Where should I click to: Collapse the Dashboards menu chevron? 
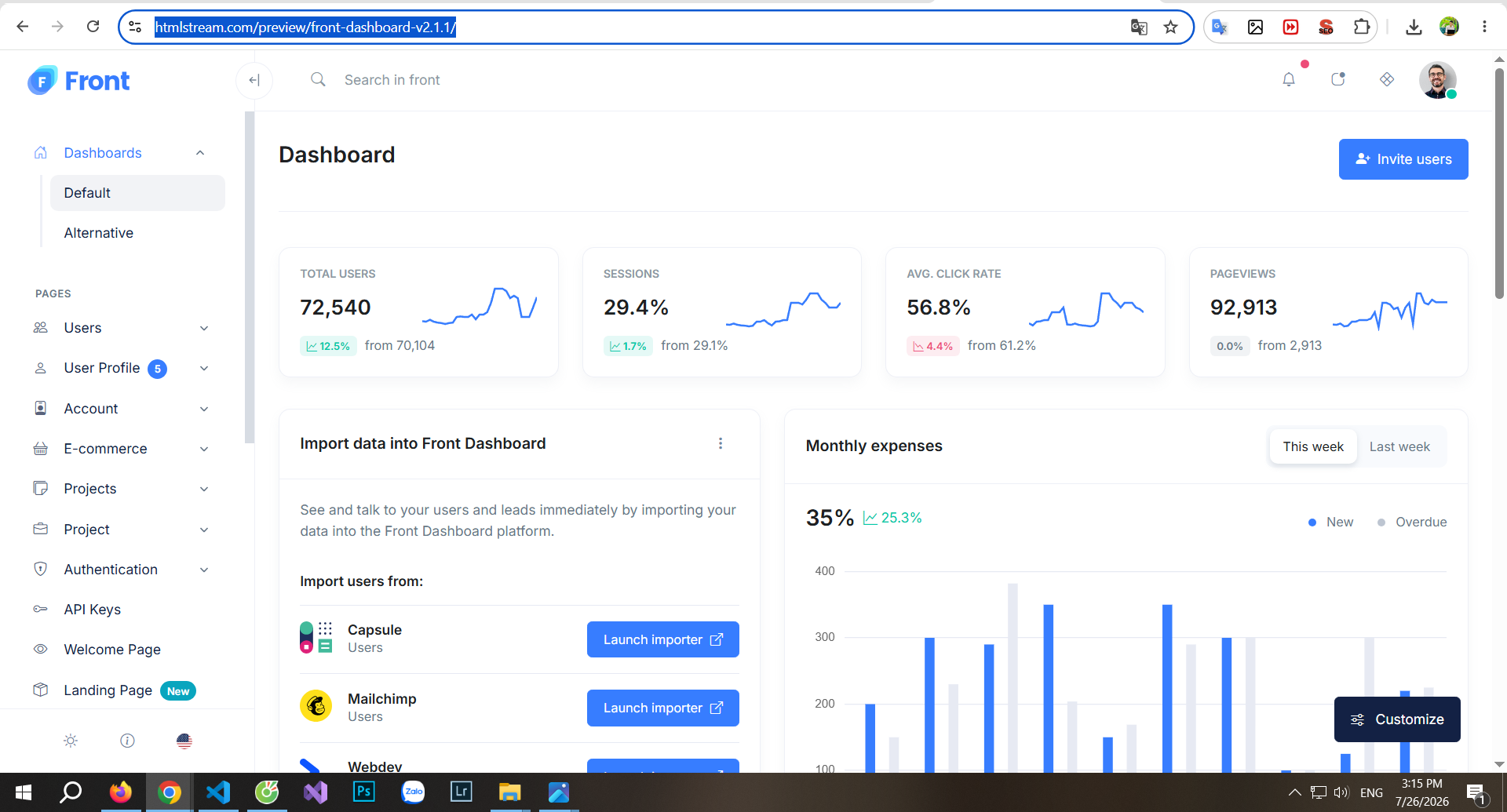coord(200,153)
